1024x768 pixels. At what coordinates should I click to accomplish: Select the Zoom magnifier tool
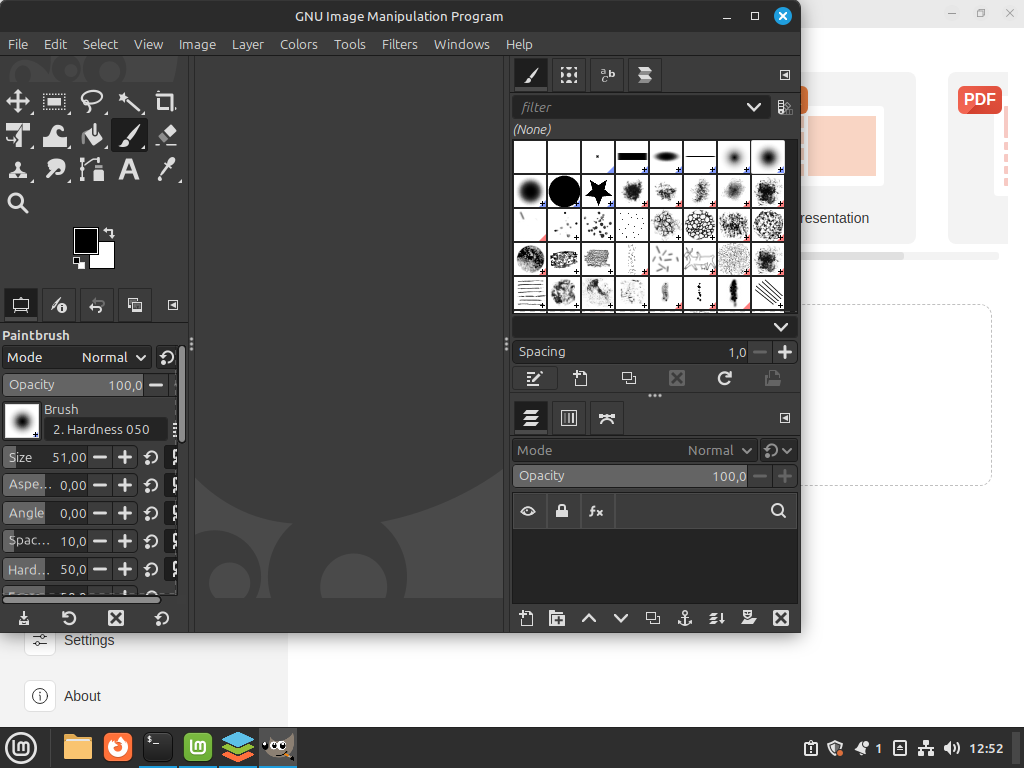(x=18, y=203)
